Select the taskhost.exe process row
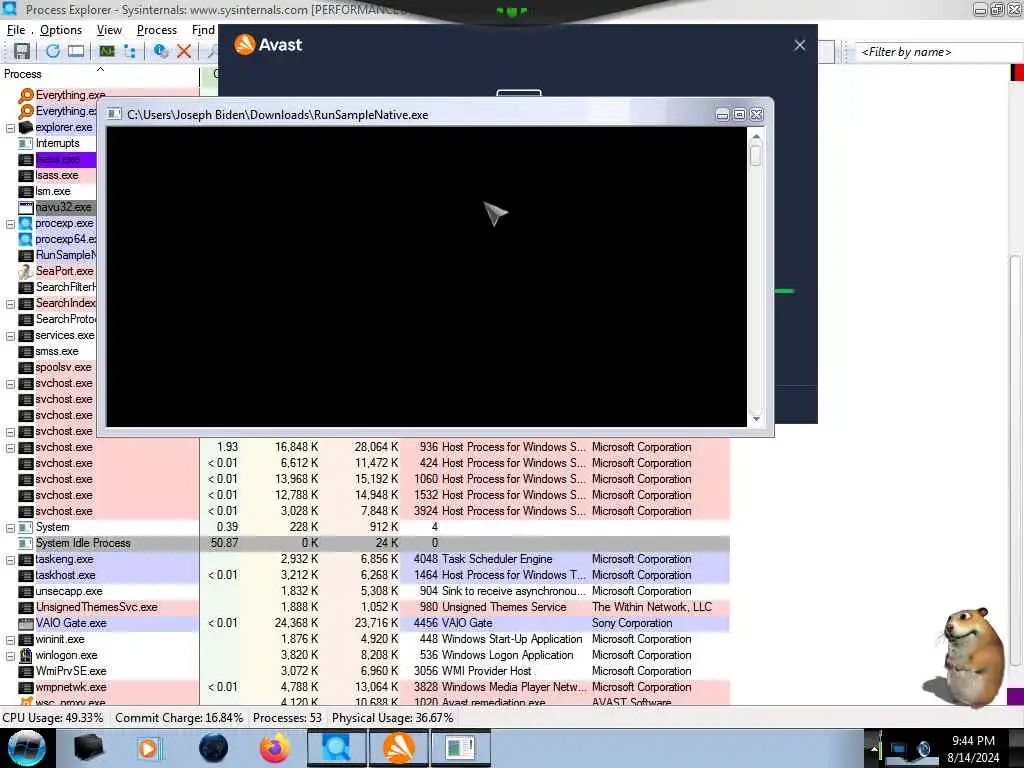 click(x=364, y=575)
